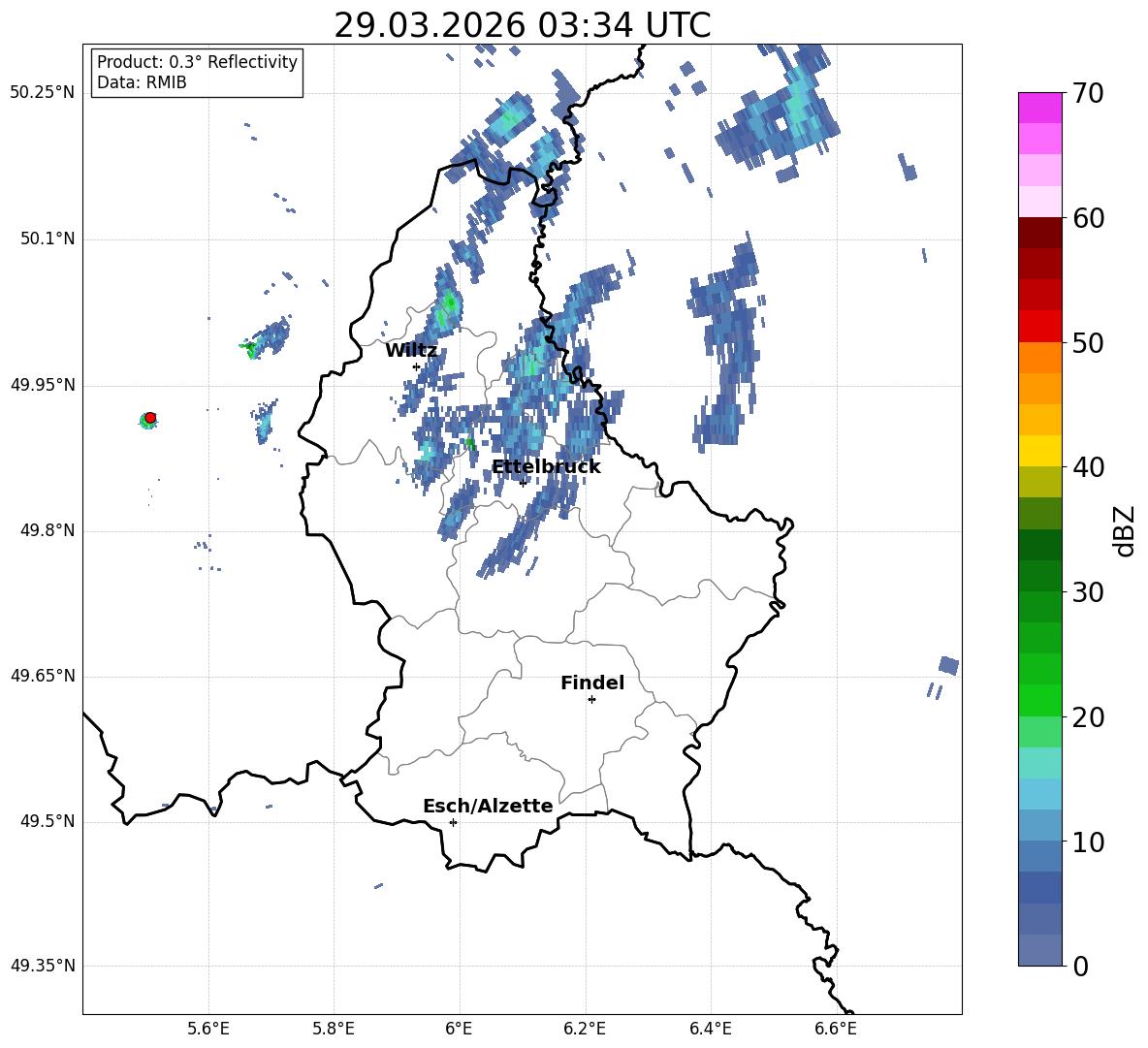Click the 6.4°E longitude label
Image resolution: width=1148 pixels, height=1048 pixels.
(710, 1029)
